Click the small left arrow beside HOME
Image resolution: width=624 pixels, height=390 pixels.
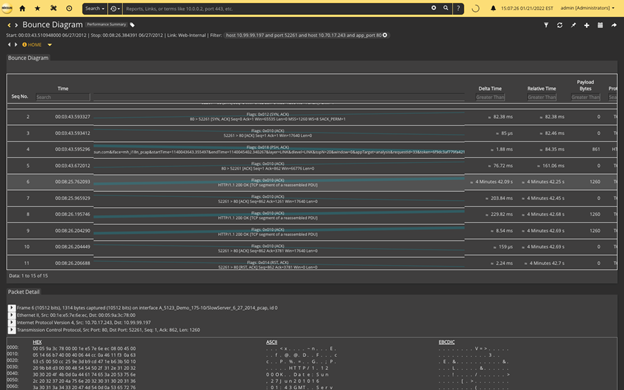click(9, 45)
